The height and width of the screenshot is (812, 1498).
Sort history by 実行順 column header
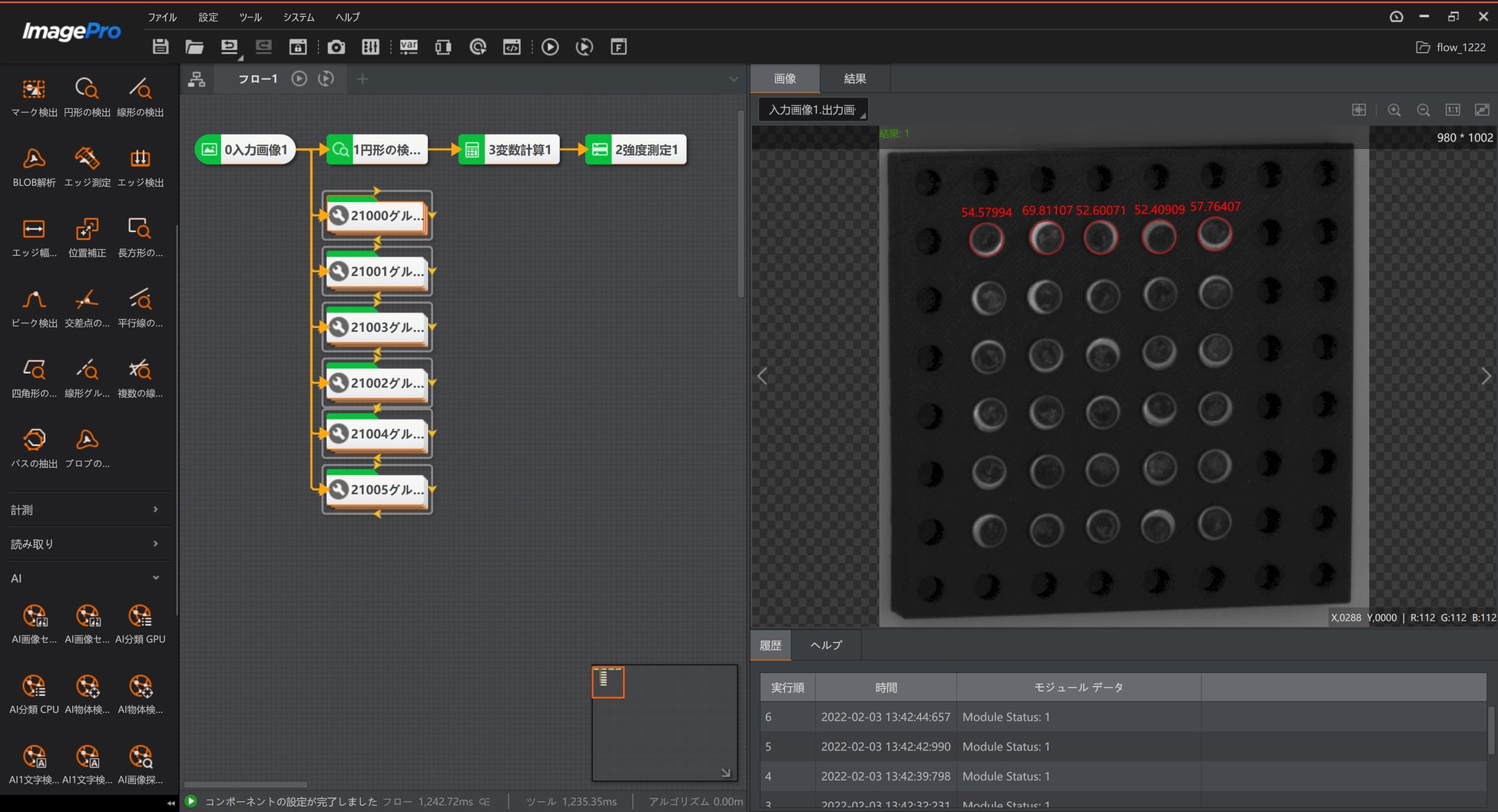point(787,688)
